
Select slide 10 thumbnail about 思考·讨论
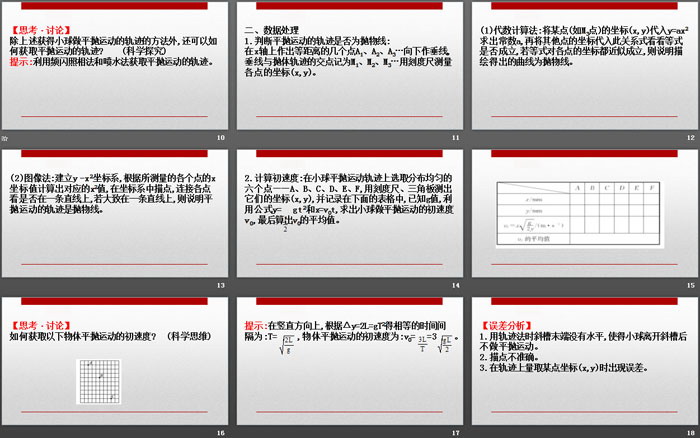(115, 66)
